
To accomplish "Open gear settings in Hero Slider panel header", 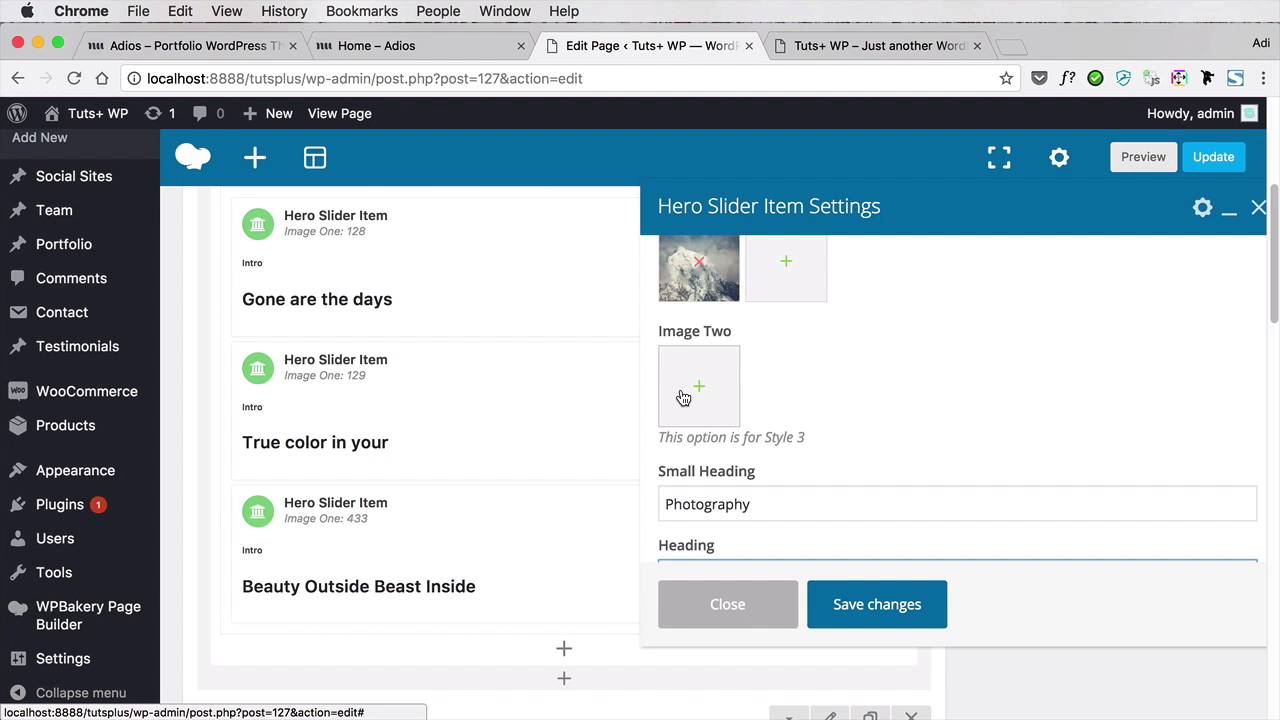I will (1202, 207).
